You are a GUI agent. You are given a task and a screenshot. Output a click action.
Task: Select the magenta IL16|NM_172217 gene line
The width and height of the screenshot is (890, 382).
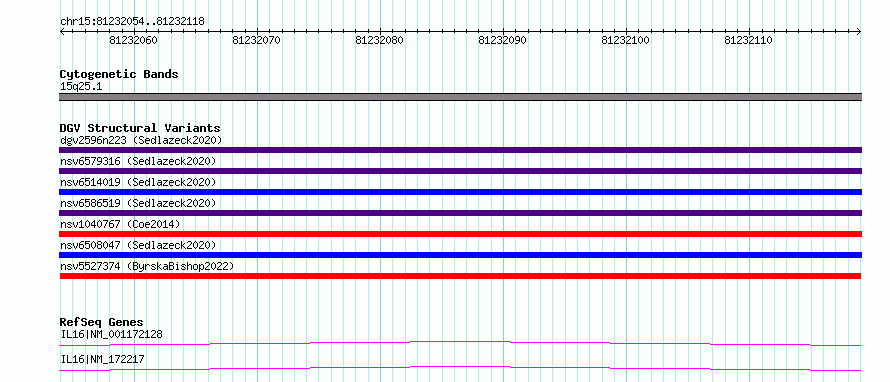(x=460, y=368)
